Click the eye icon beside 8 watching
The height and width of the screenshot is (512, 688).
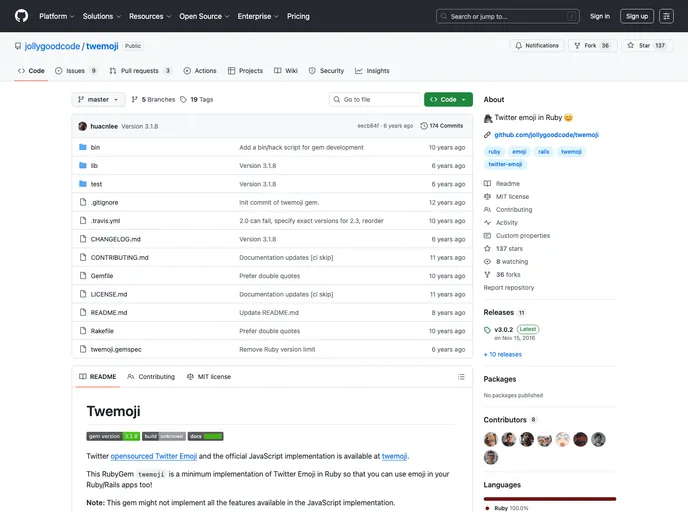(x=487, y=261)
